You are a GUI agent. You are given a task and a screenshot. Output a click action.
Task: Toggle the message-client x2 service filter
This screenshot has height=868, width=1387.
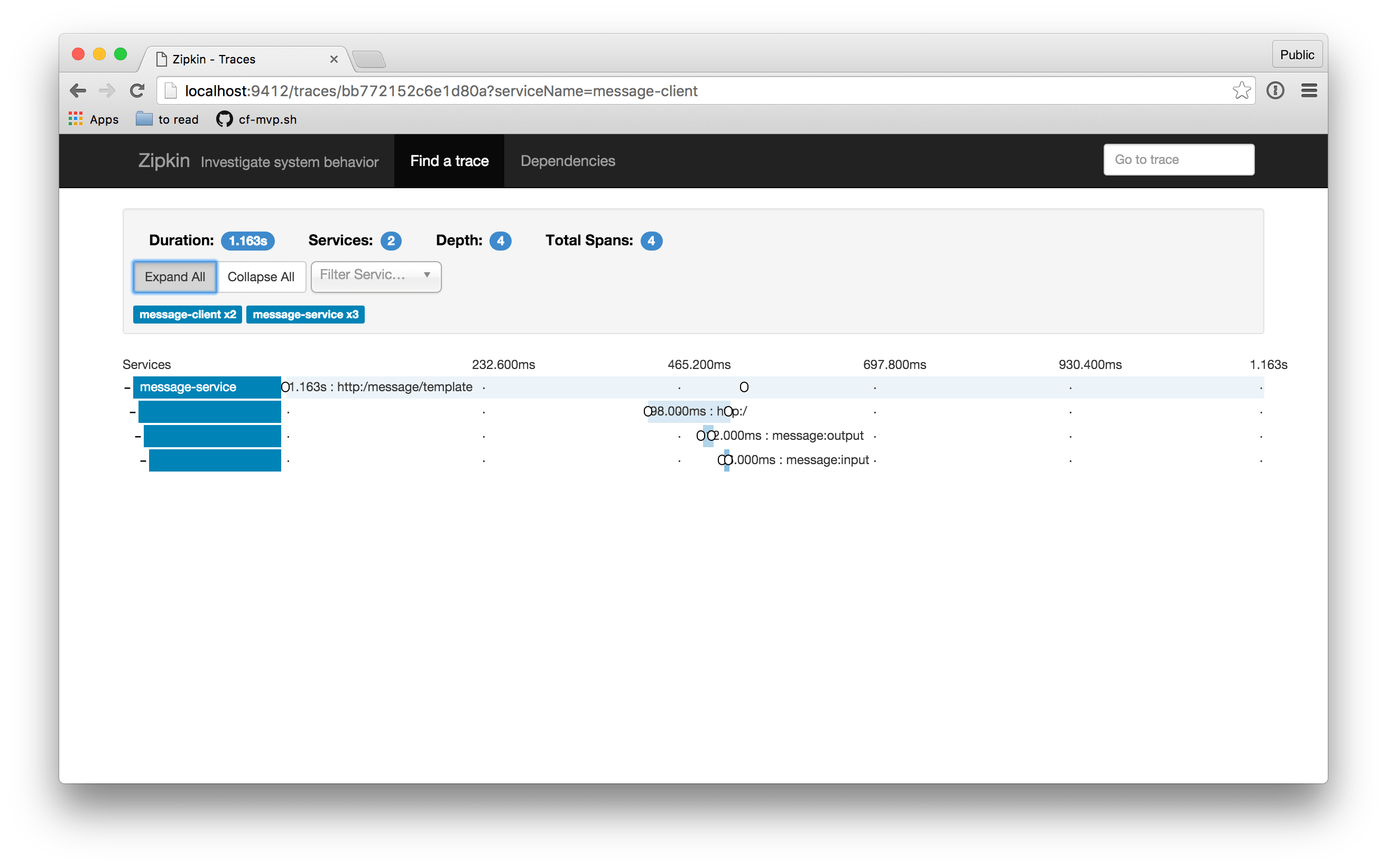click(x=187, y=314)
